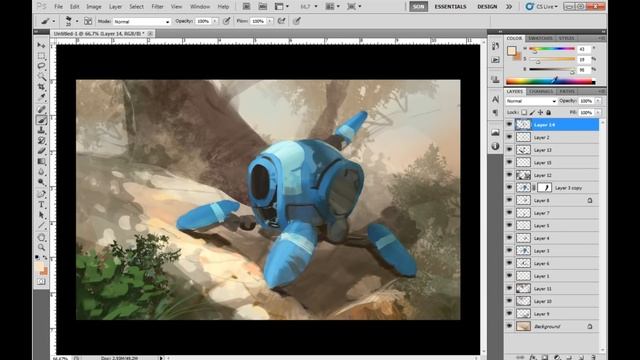Switch to the Channels tab
This screenshot has width=640, height=360.
[x=541, y=91]
